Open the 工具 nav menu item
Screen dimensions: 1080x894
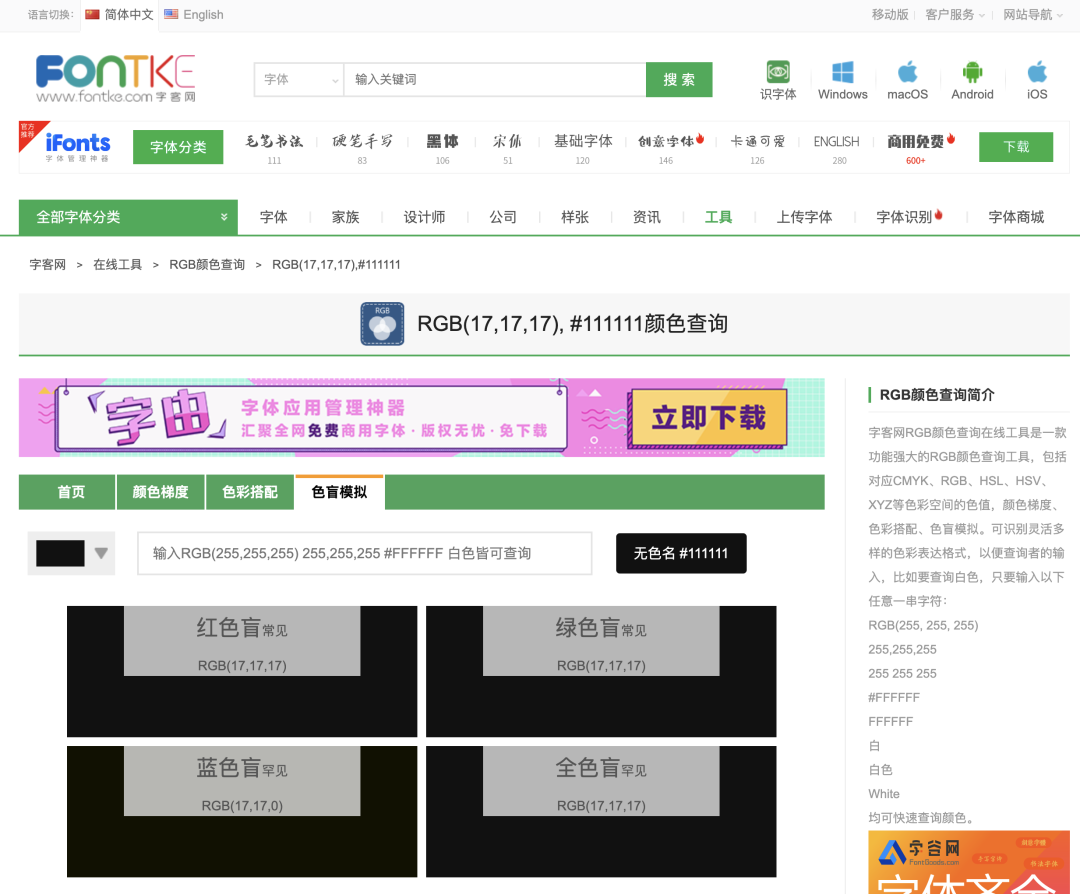(x=718, y=218)
